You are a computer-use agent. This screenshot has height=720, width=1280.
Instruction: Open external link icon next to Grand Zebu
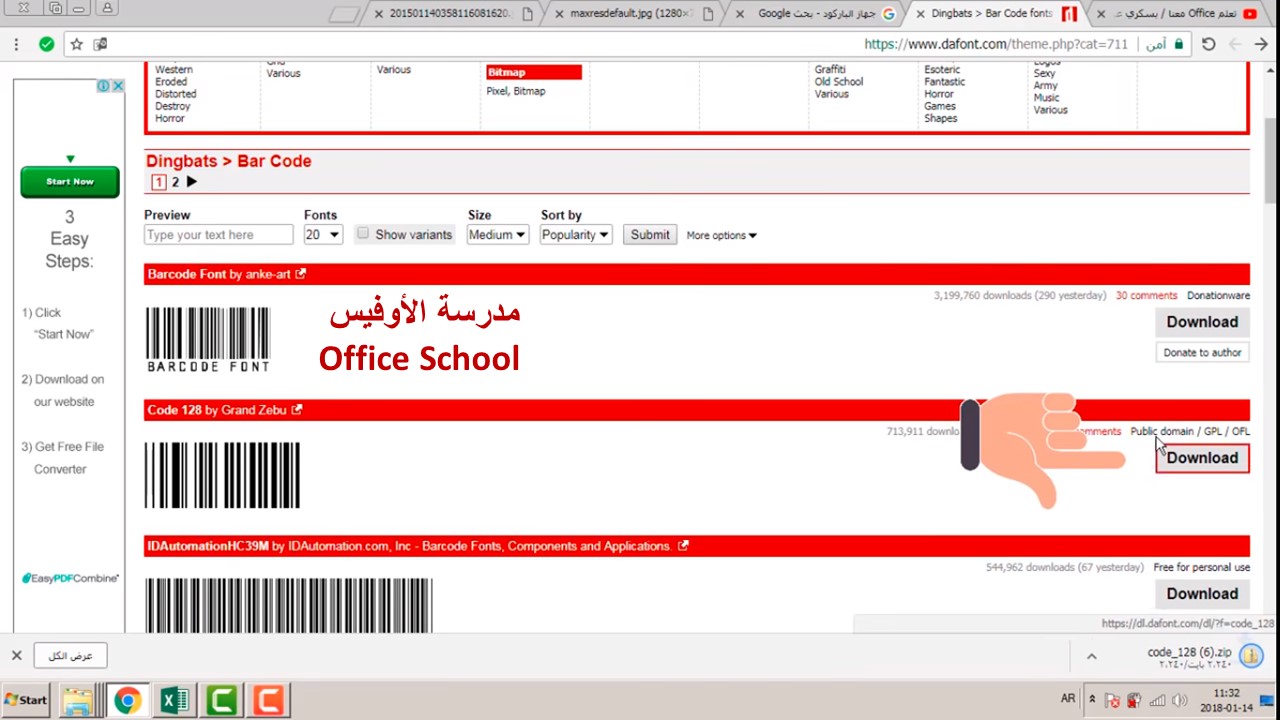[x=296, y=410]
